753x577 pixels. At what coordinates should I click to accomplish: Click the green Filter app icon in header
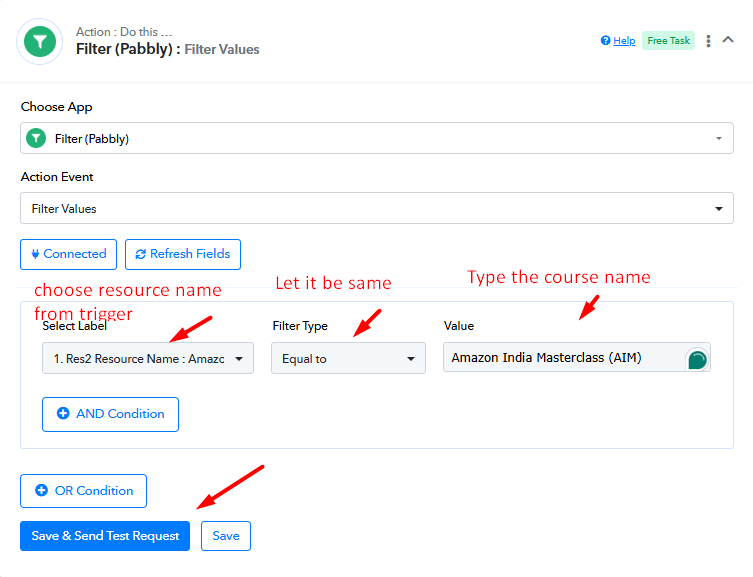(40, 42)
